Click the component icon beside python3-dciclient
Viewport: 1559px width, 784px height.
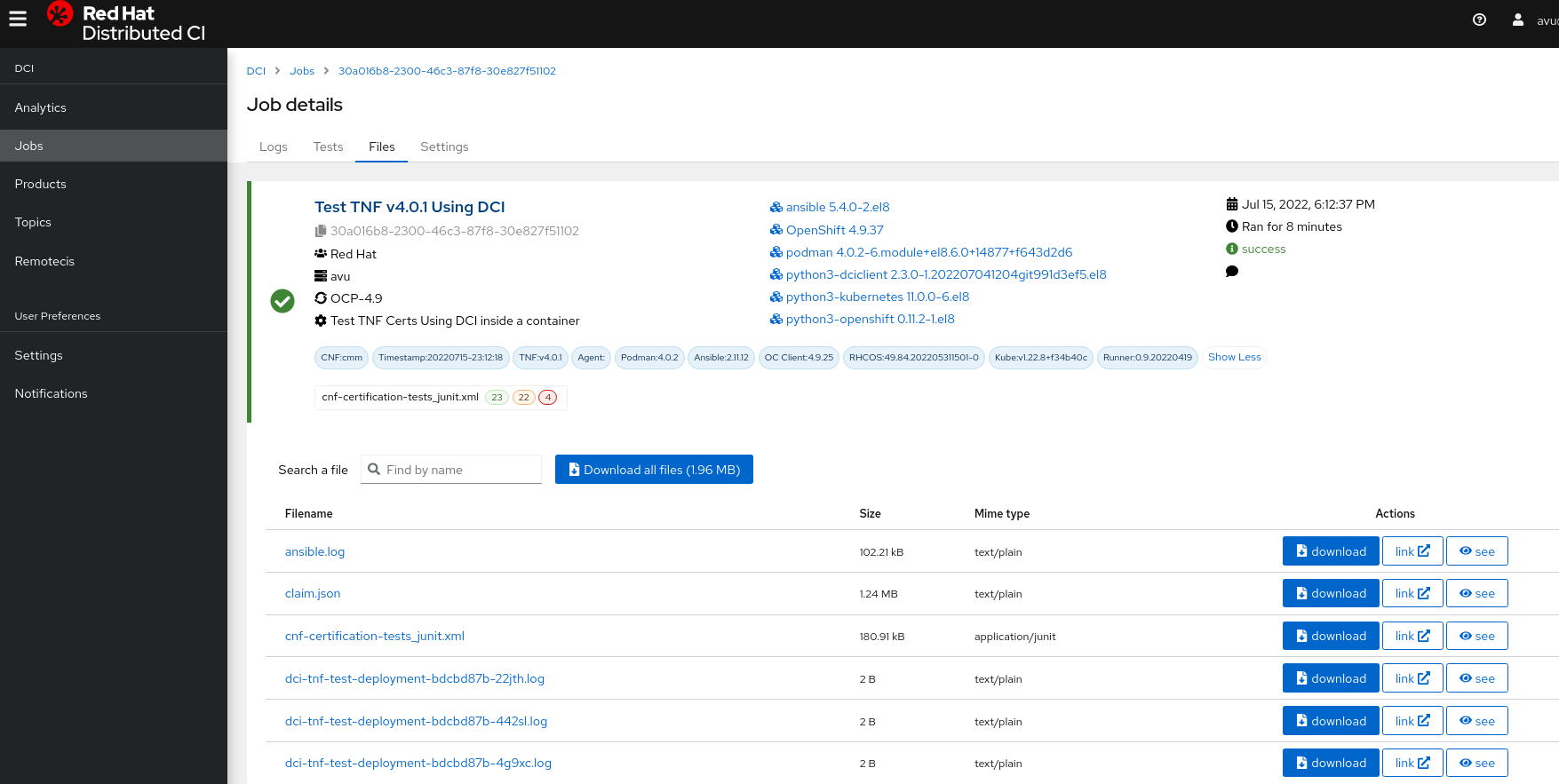(x=776, y=274)
